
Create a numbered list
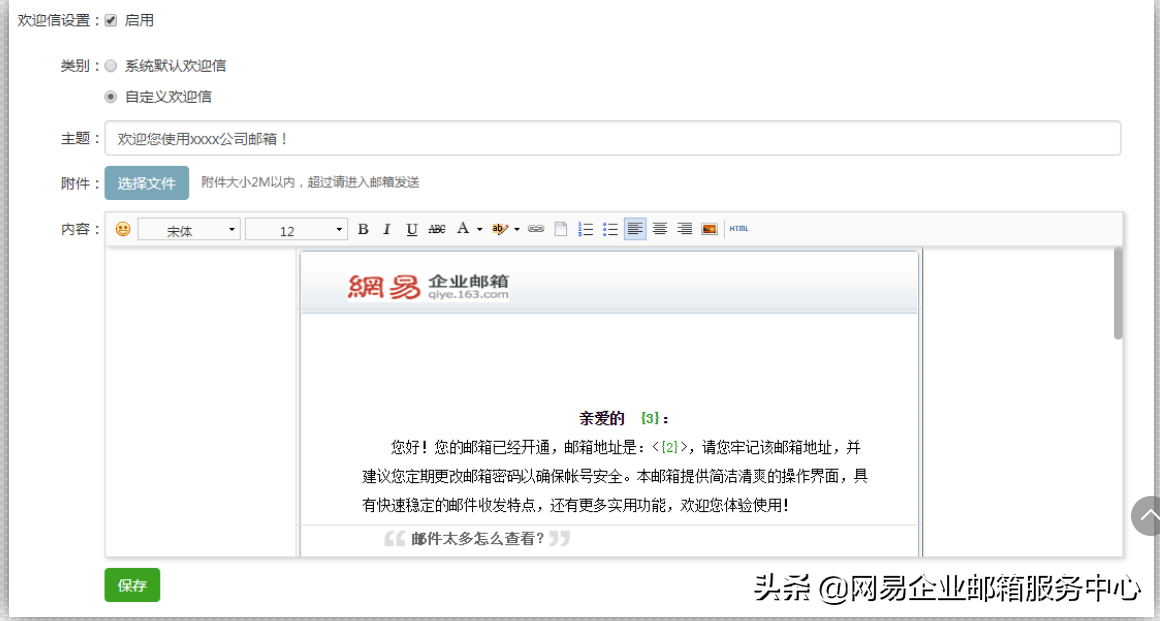(x=584, y=229)
